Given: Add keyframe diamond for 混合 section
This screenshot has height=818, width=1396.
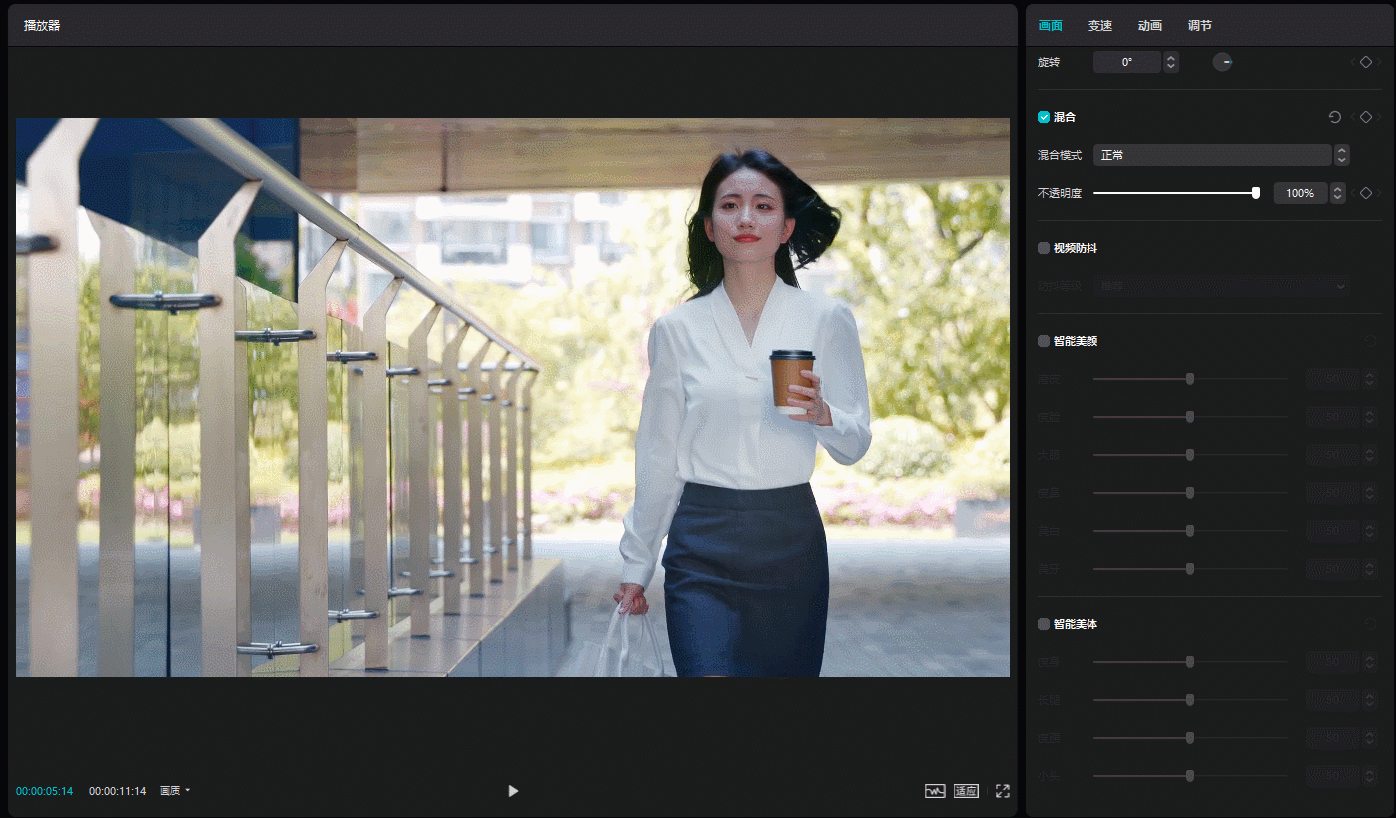Looking at the screenshot, I should [x=1366, y=117].
